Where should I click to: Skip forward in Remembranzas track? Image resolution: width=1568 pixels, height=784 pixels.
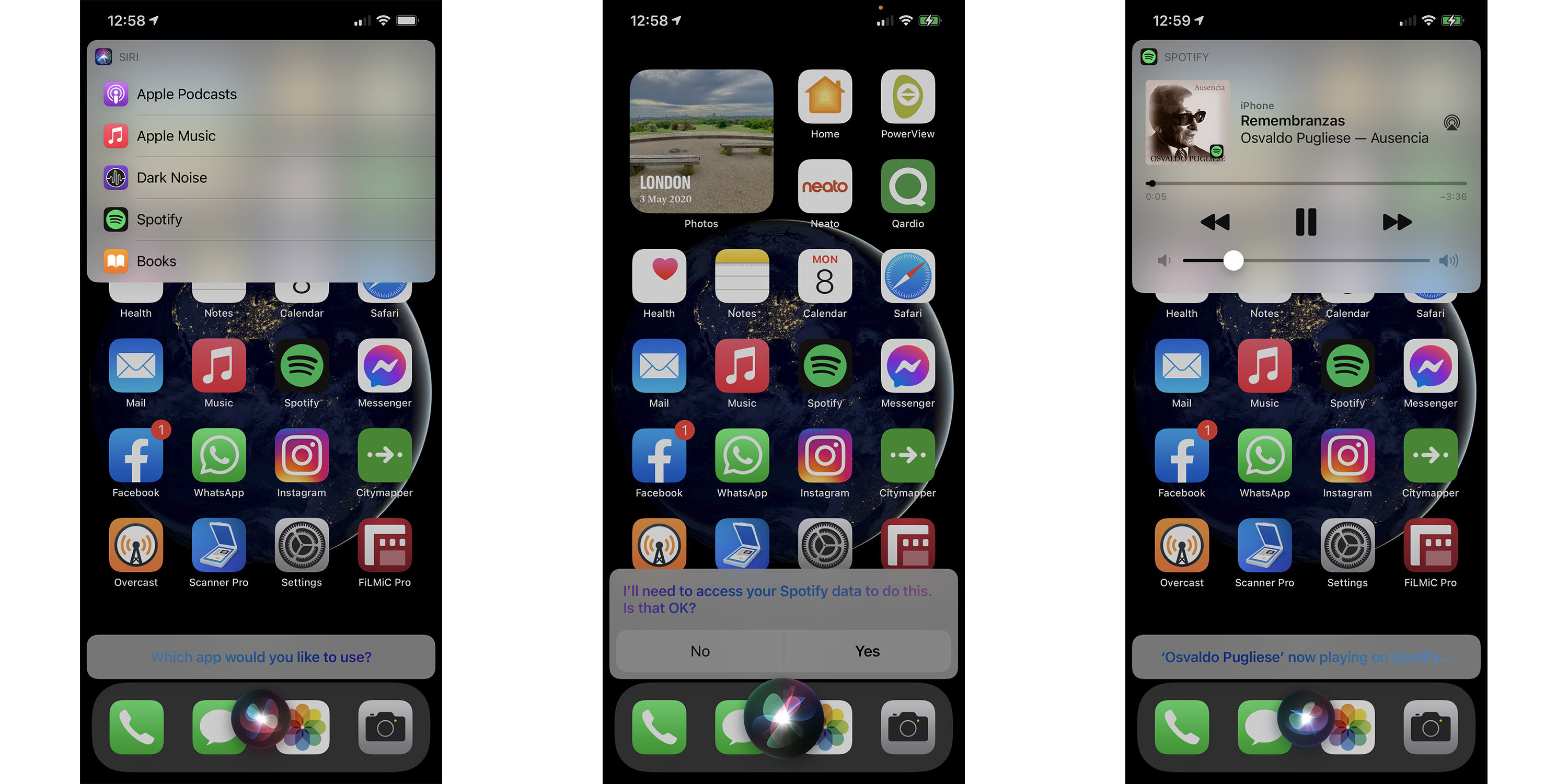1392,222
